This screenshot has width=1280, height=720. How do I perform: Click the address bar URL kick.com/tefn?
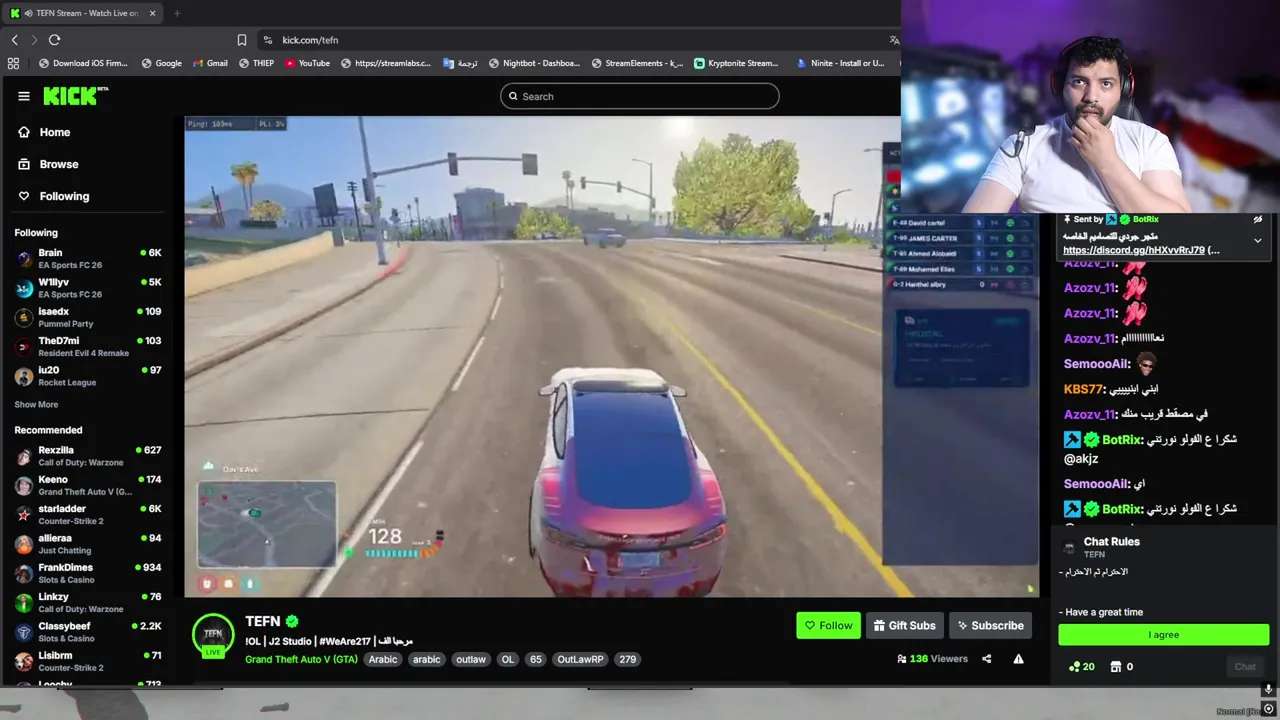tap(310, 40)
